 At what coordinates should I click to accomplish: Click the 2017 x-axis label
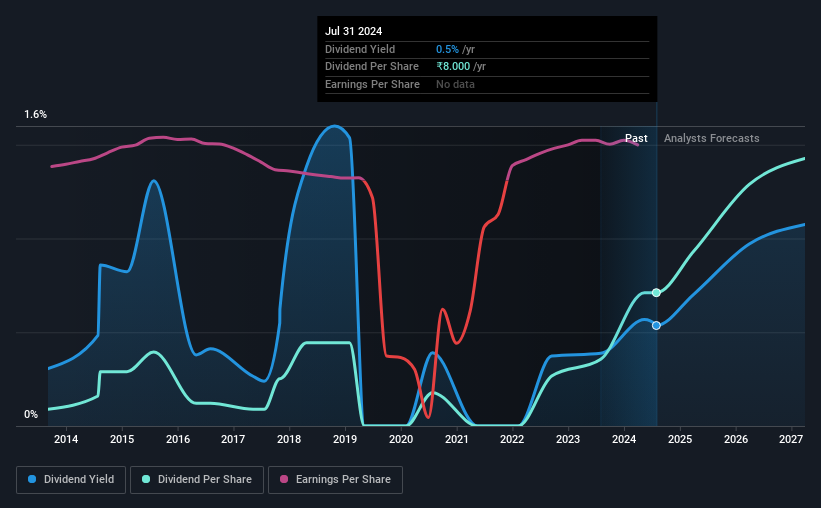233,439
